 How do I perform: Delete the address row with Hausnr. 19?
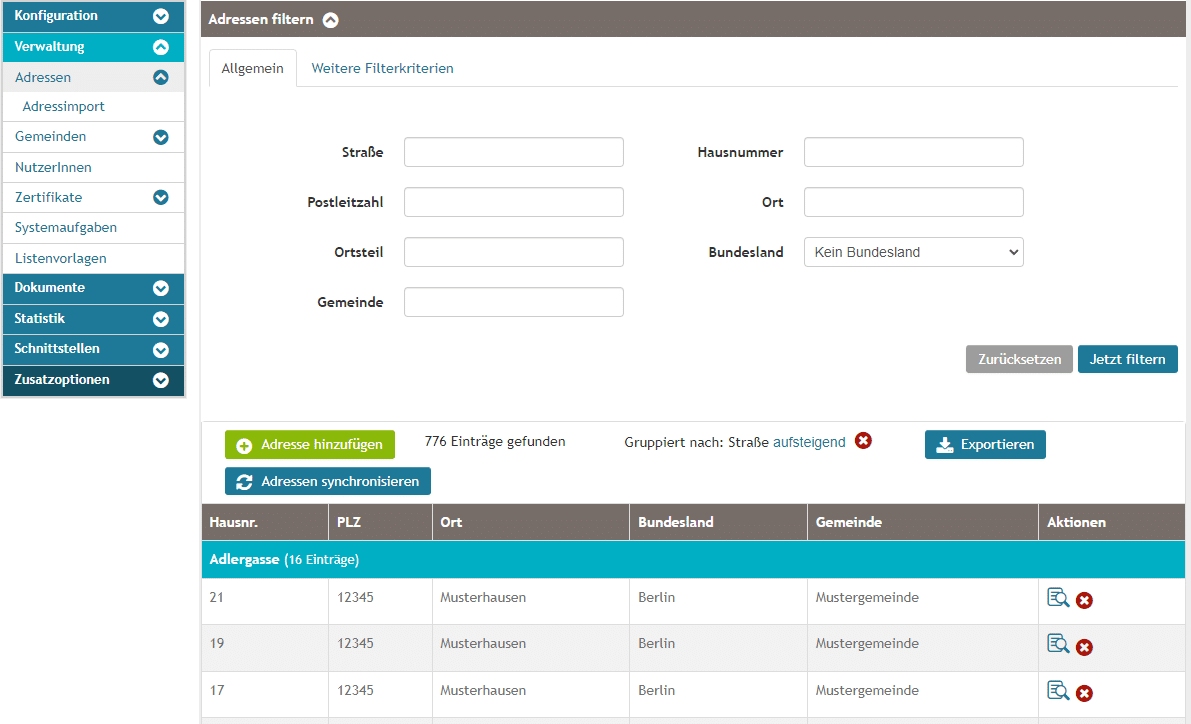(x=1084, y=647)
